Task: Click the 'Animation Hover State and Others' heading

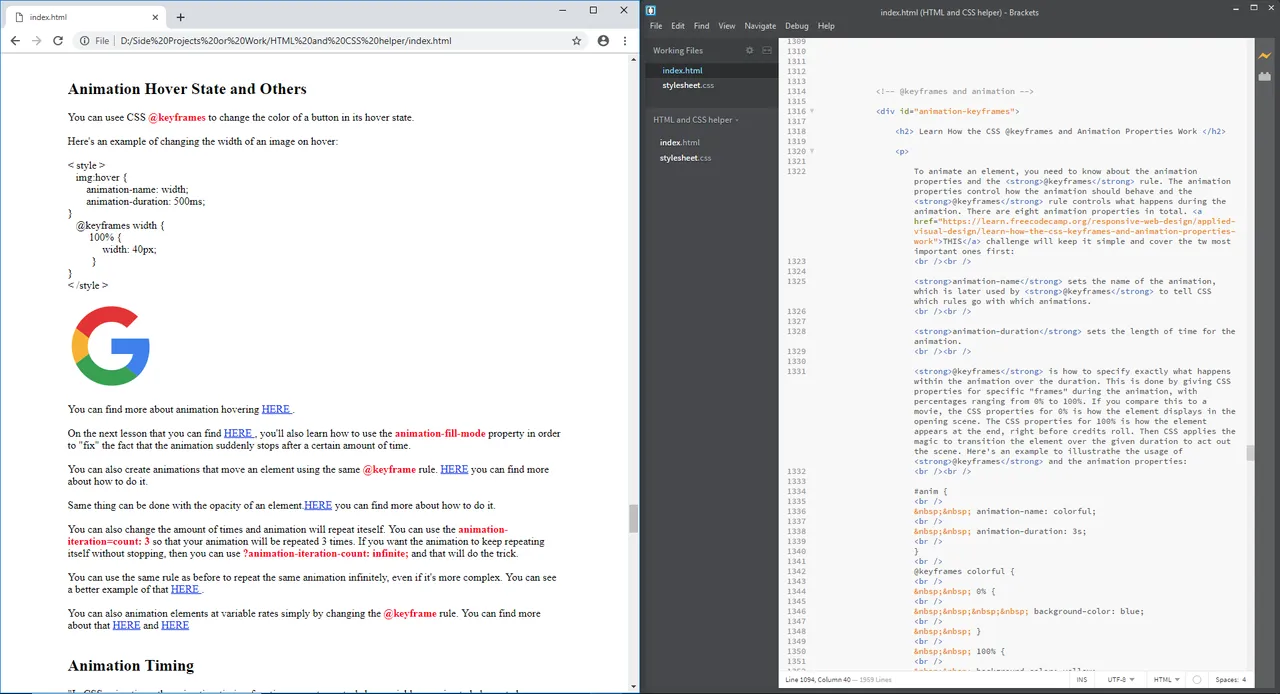Action: click(x=187, y=89)
